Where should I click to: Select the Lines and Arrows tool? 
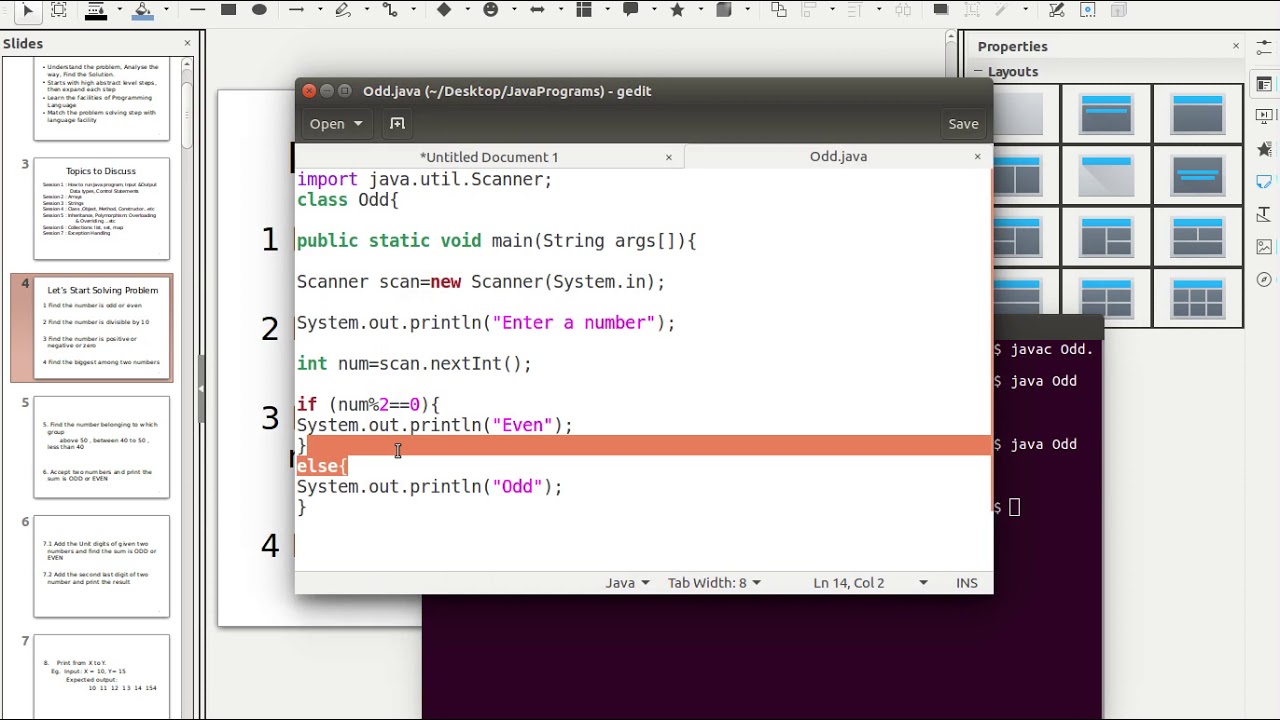[x=296, y=10]
